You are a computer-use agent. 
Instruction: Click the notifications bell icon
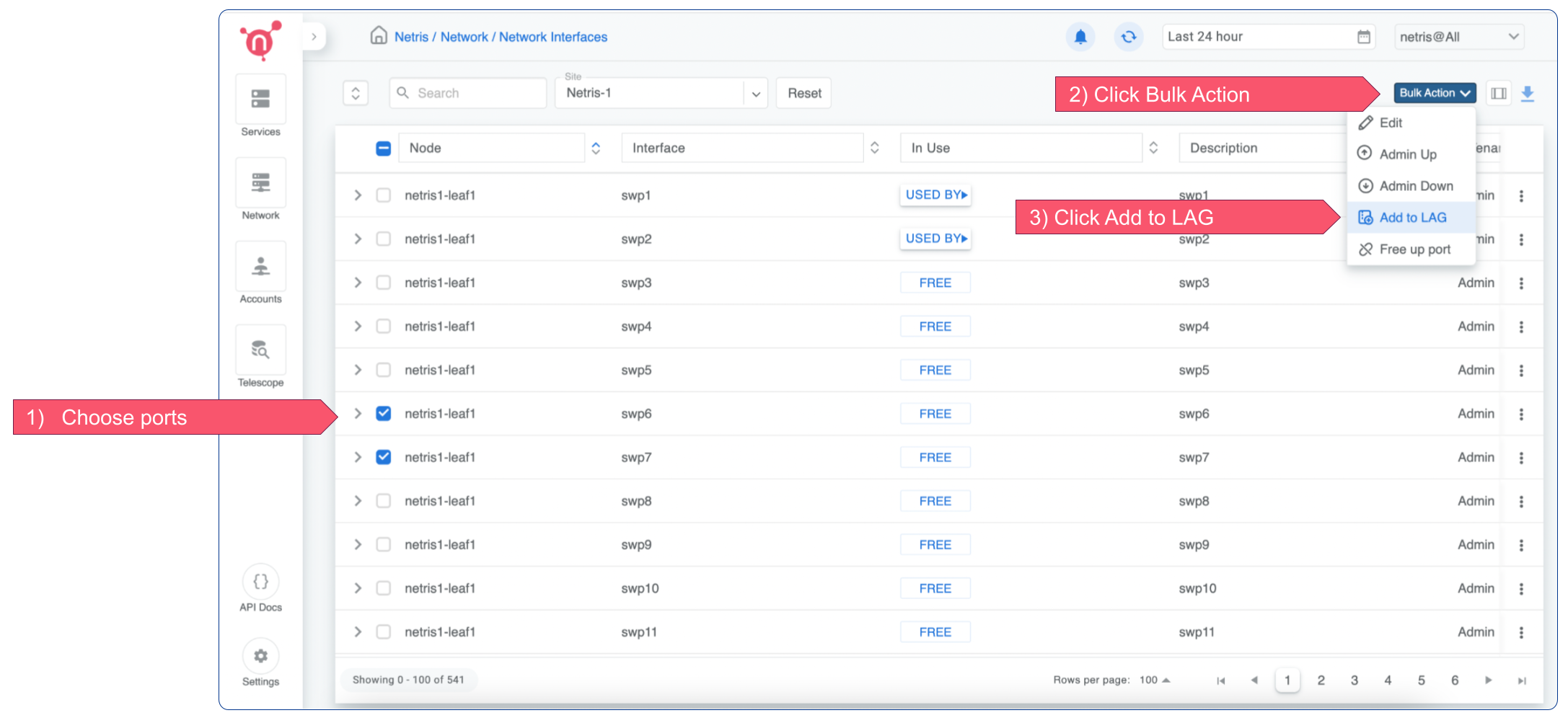point(1080,37)
